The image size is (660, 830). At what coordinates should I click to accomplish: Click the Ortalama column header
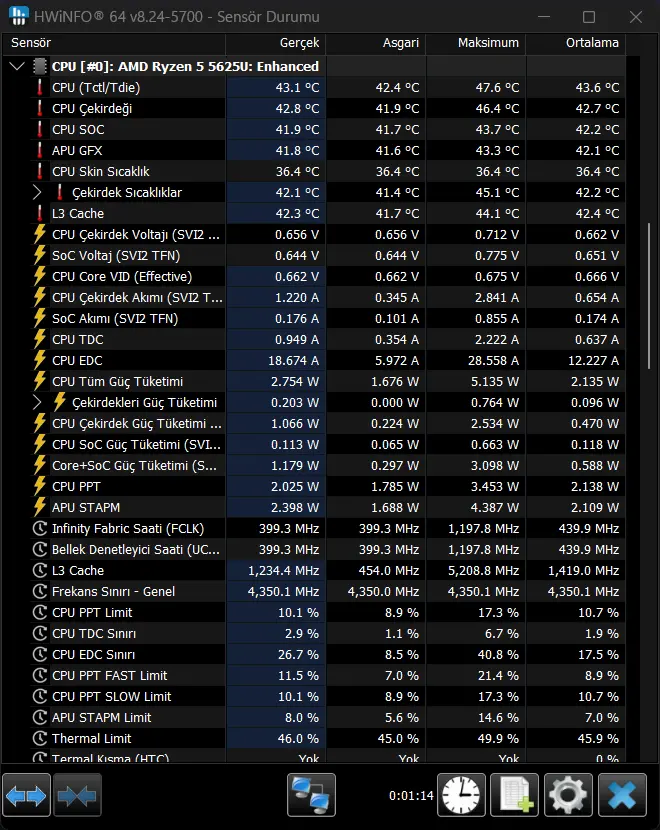[x=575, y=43]
